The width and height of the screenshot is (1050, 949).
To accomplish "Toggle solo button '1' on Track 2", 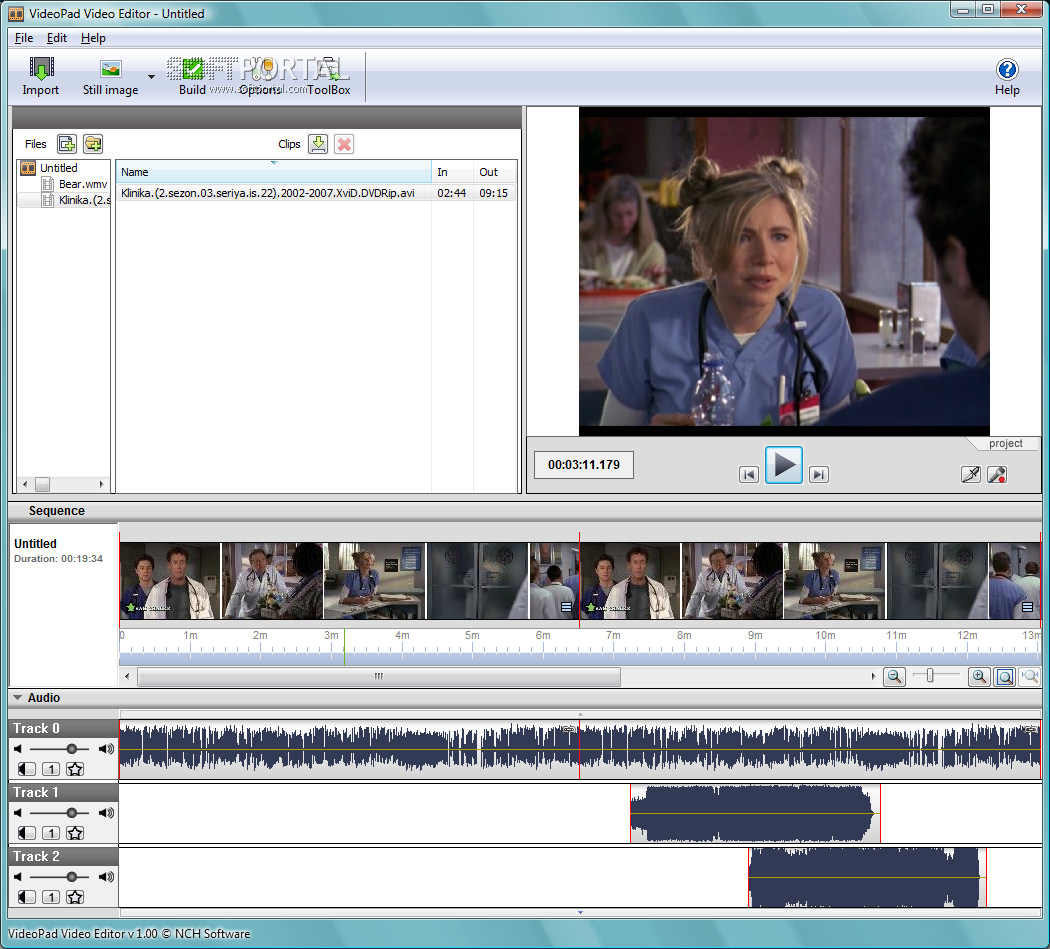I will pyautogui.click(x=51, y=897).
